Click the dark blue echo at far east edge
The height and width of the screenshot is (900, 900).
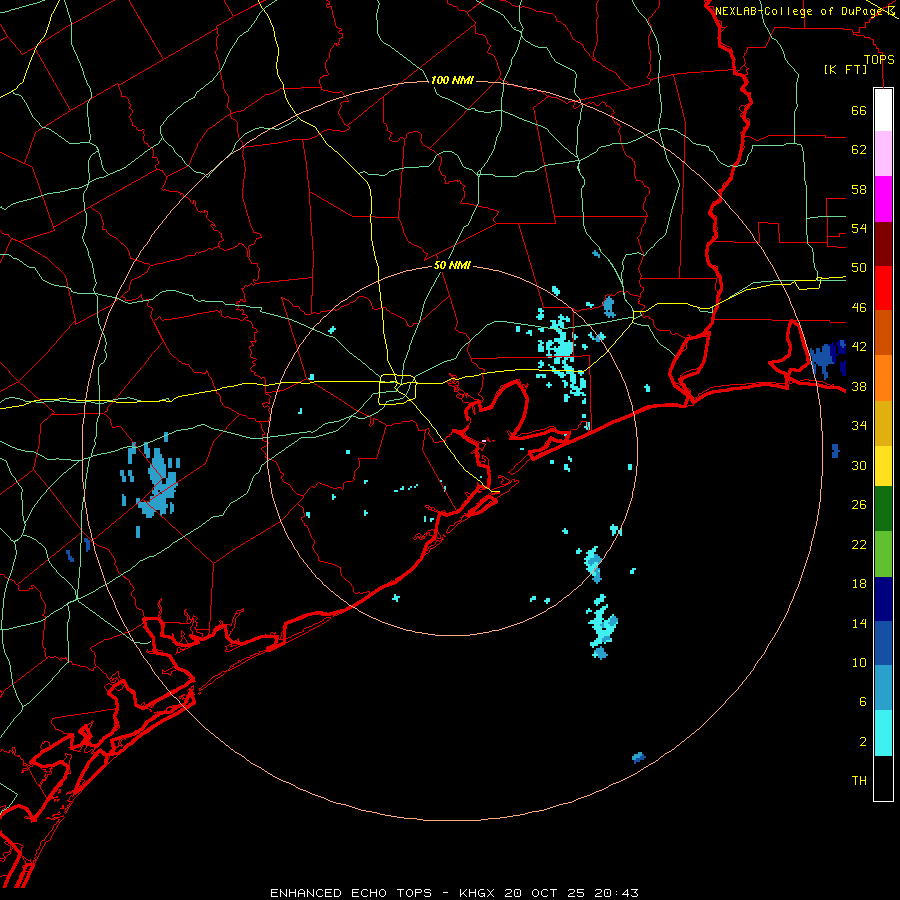click(x=827, y=358)
